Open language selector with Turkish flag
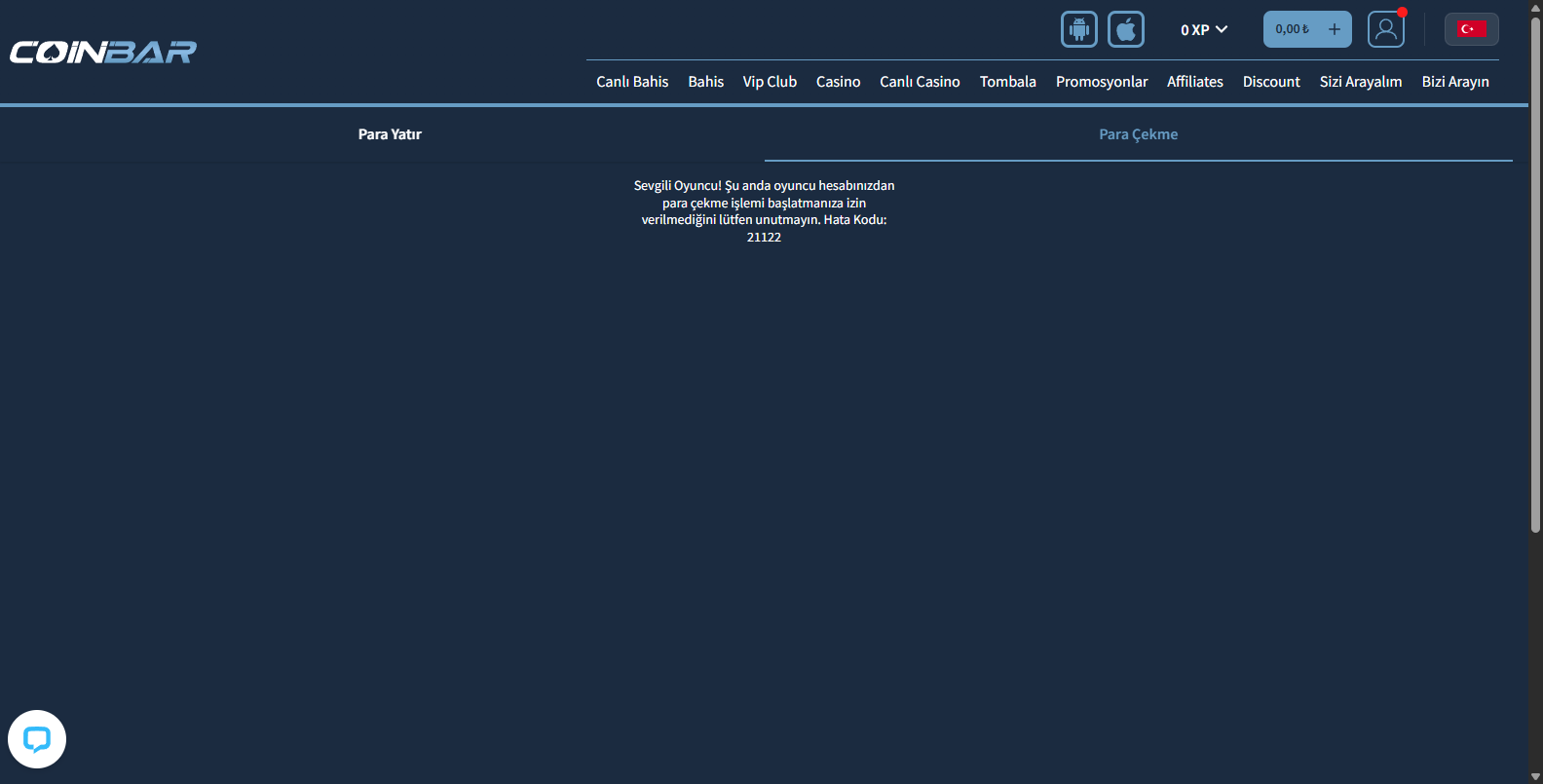 (1471, 29)
